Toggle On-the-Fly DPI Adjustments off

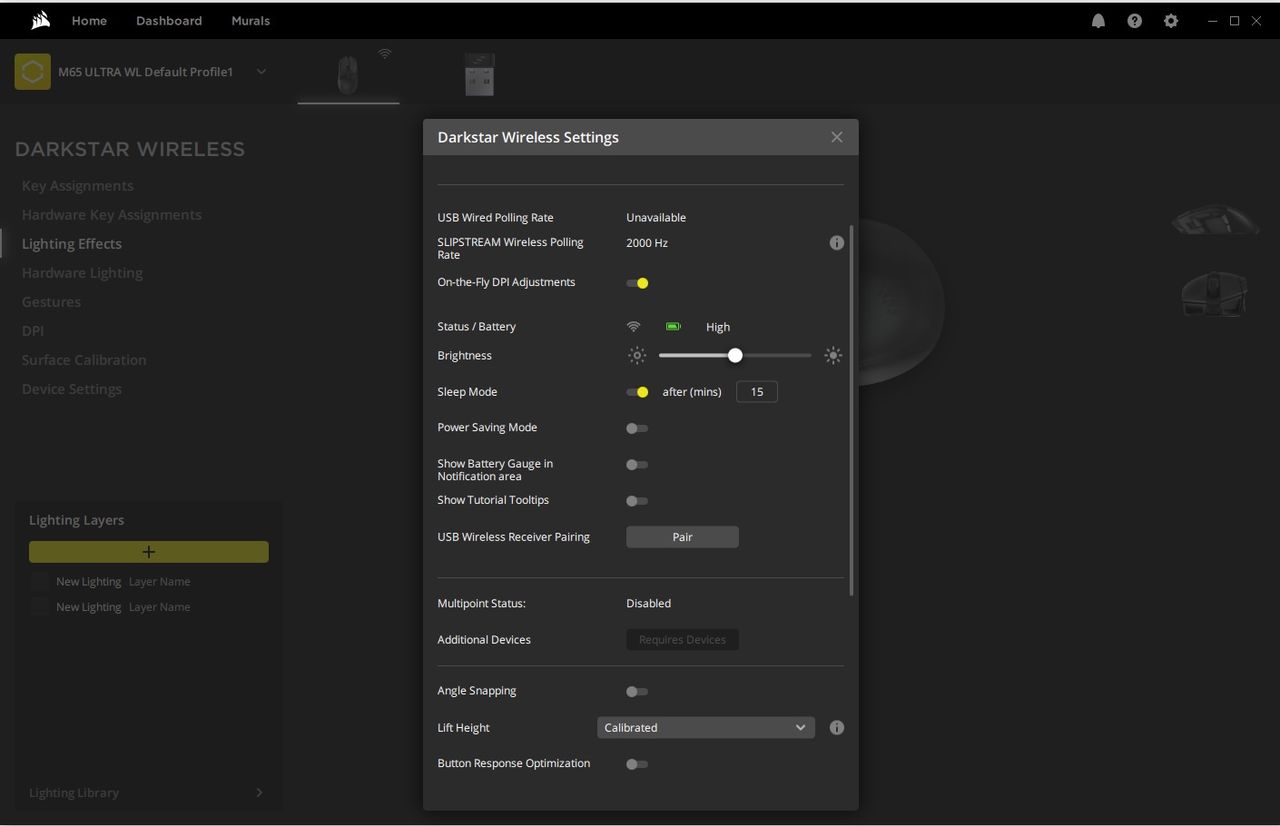[x=637, y=283]
